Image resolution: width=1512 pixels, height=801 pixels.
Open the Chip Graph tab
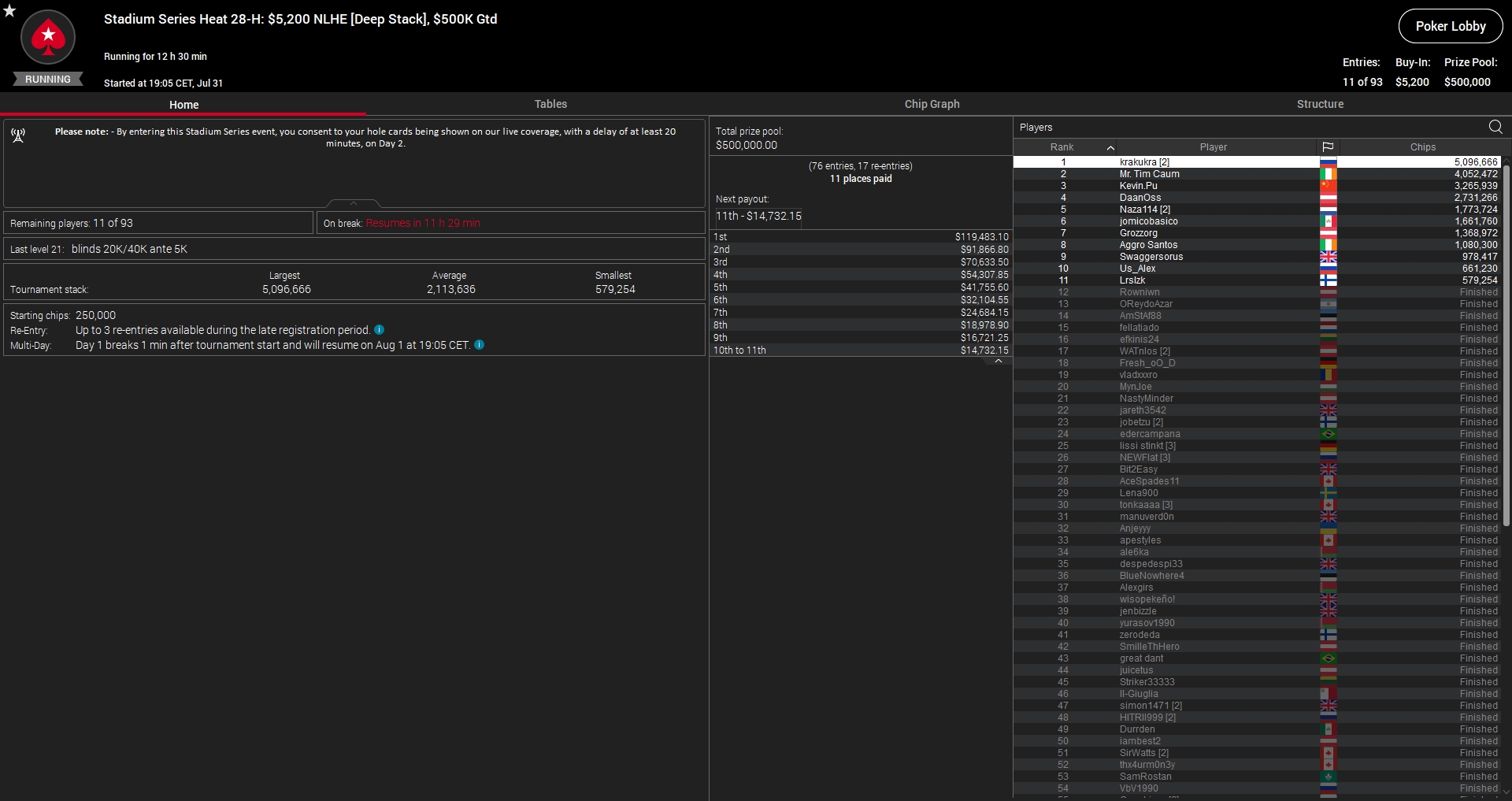coord(932,104)
